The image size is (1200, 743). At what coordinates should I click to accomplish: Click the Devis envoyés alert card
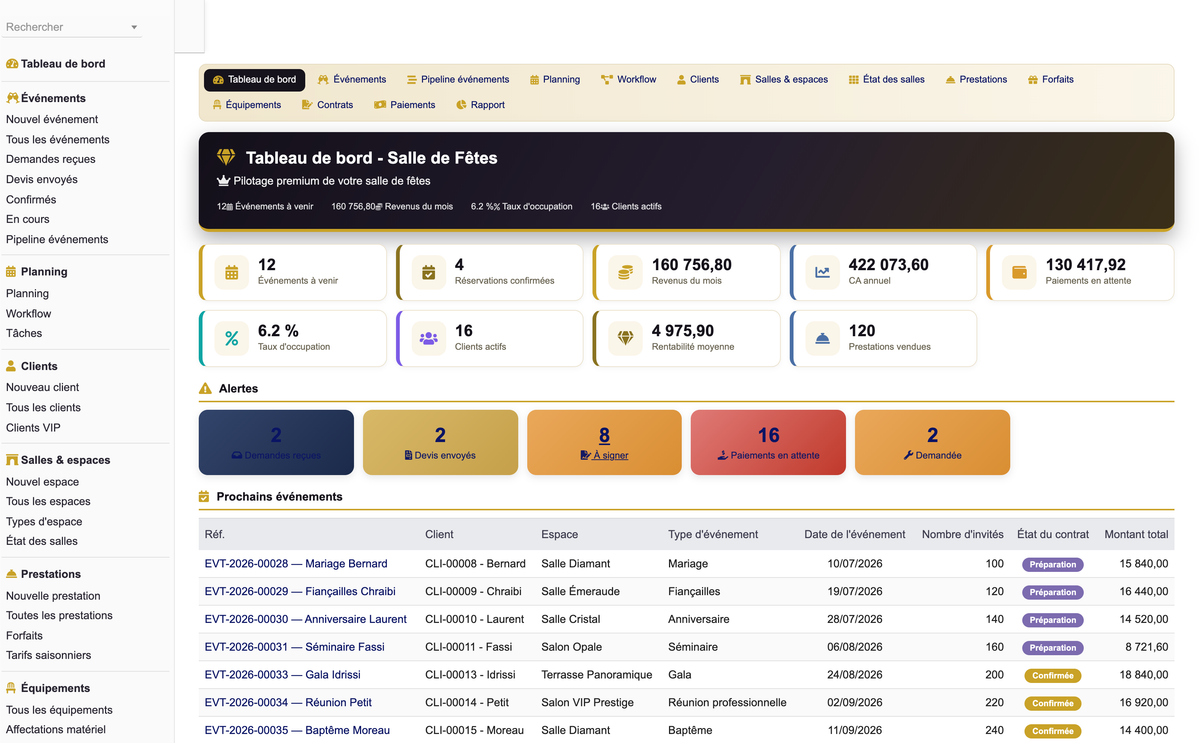click(440, 442)
